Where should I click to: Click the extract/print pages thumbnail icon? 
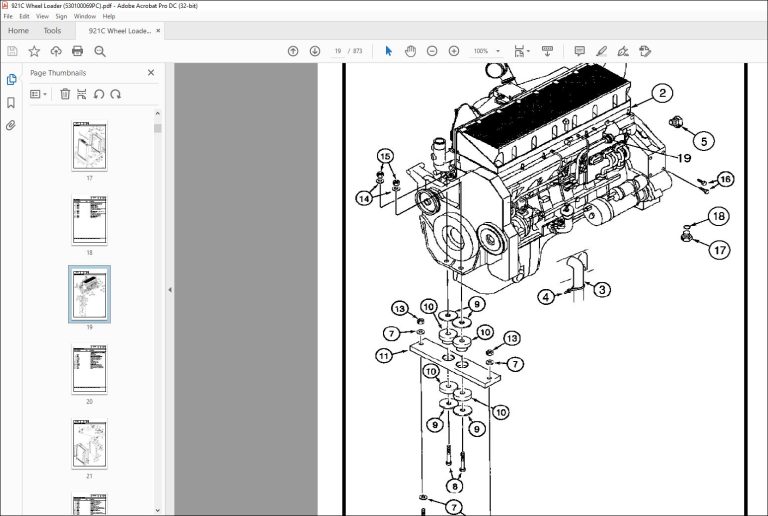coord(82,94)
